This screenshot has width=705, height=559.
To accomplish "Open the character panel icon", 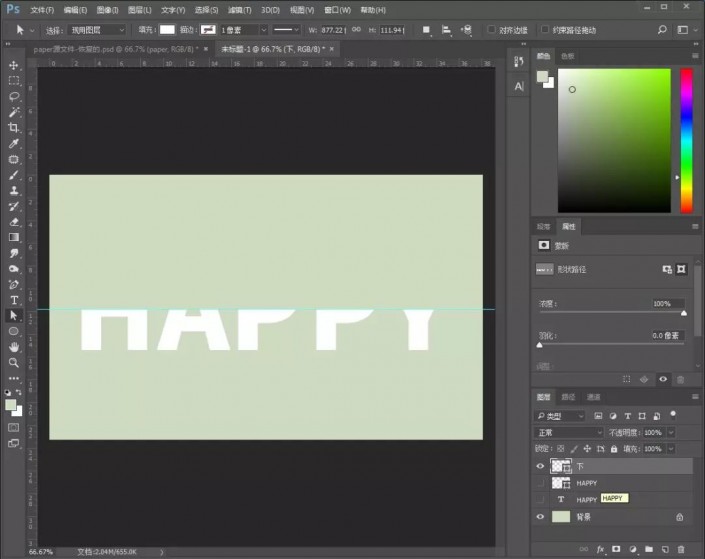I will tap(519, 86).
